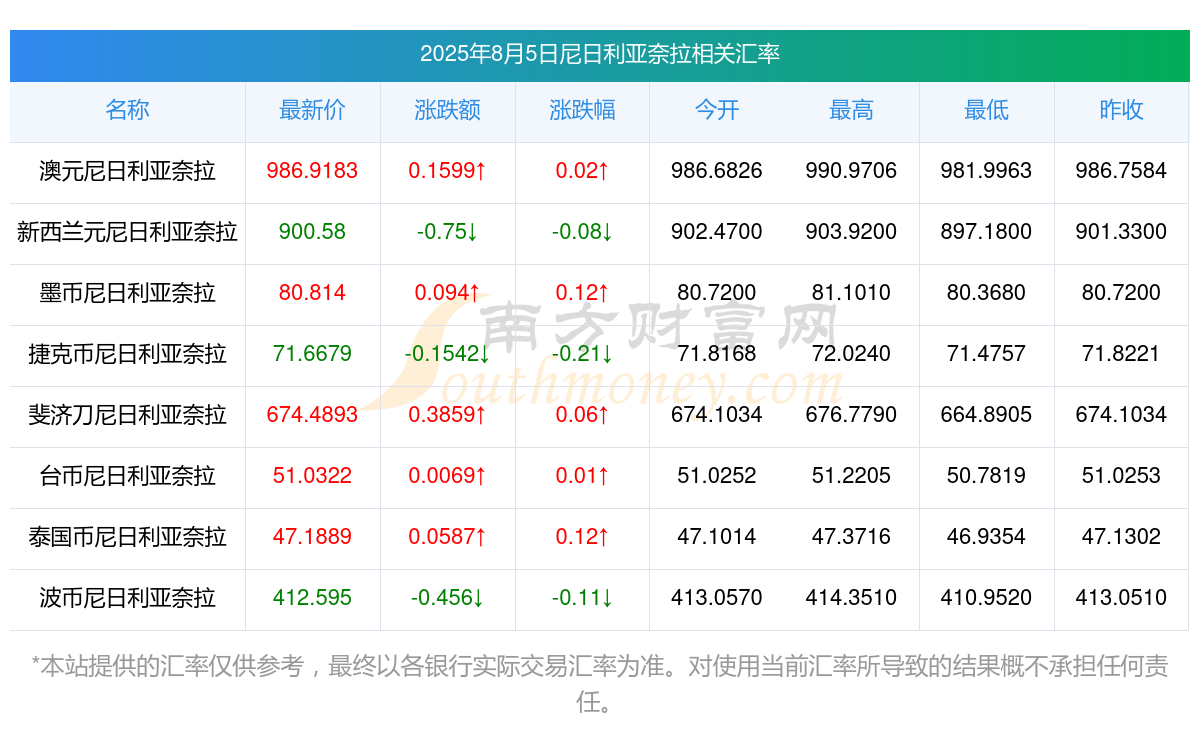This screenshot has height=733, width=1200.
Task: Click previous close 901.3300
Action: 1121,232
